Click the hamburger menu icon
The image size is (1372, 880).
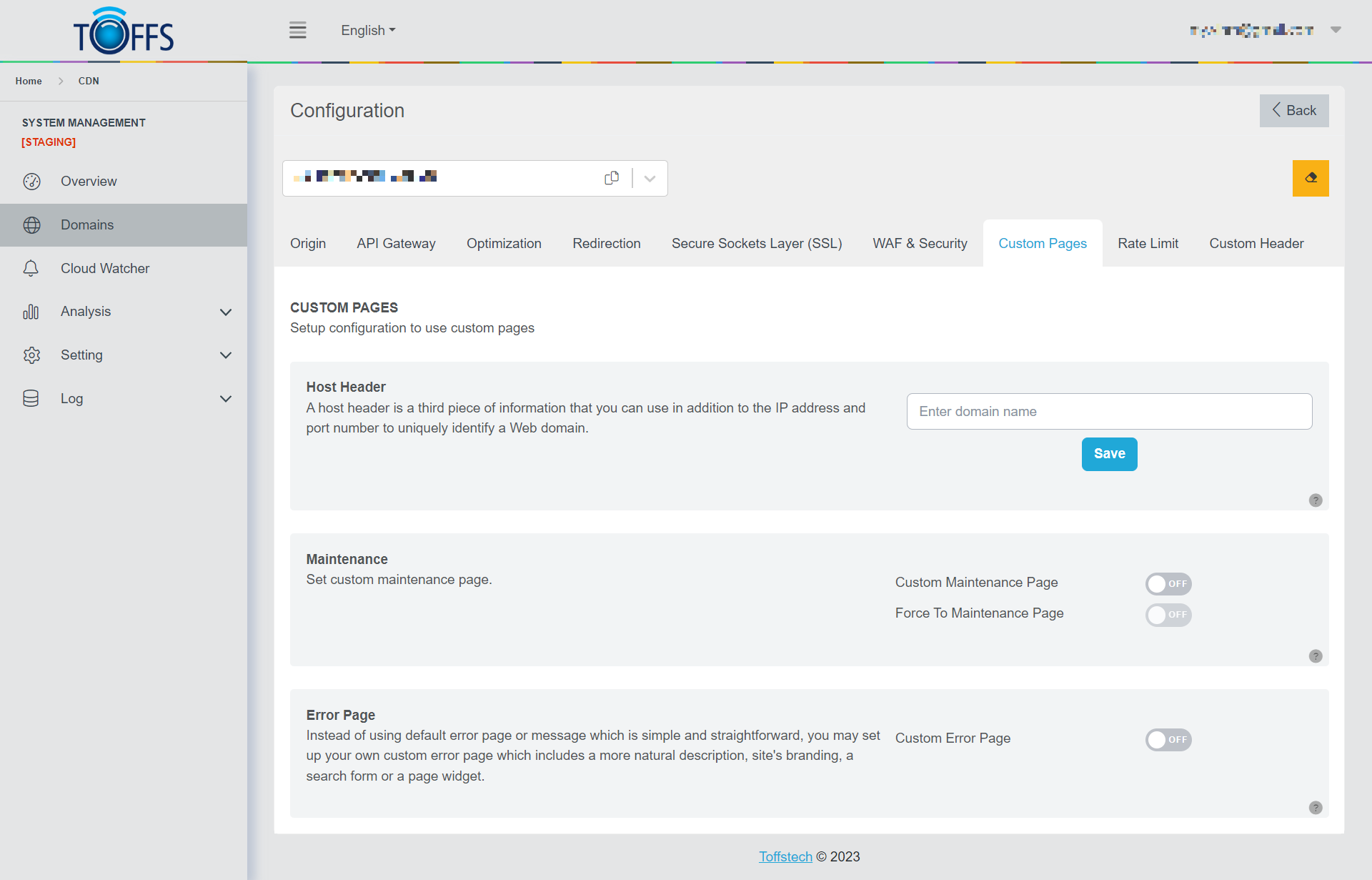[x=297, y=30]
